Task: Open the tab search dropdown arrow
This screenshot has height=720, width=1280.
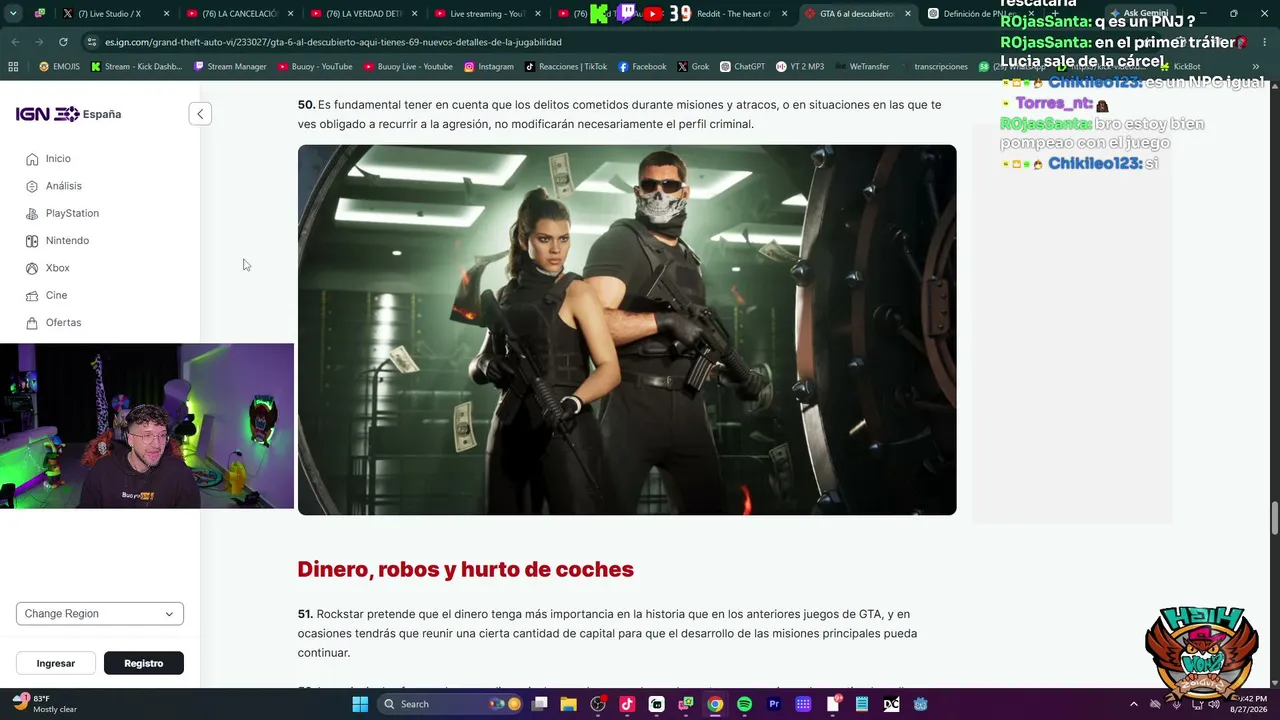Action: (13, 14)
